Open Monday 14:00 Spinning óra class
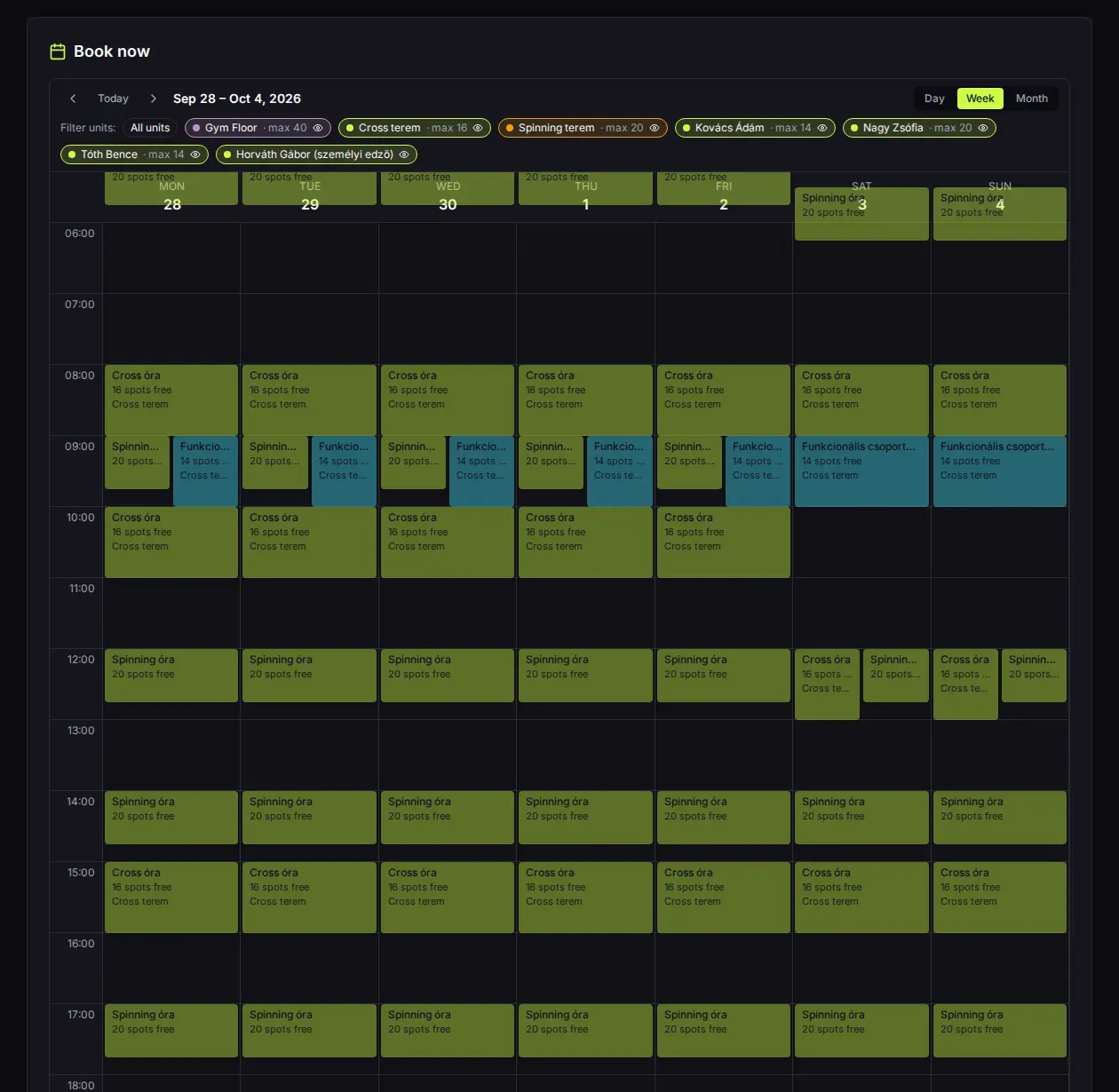 pos(171,817)
